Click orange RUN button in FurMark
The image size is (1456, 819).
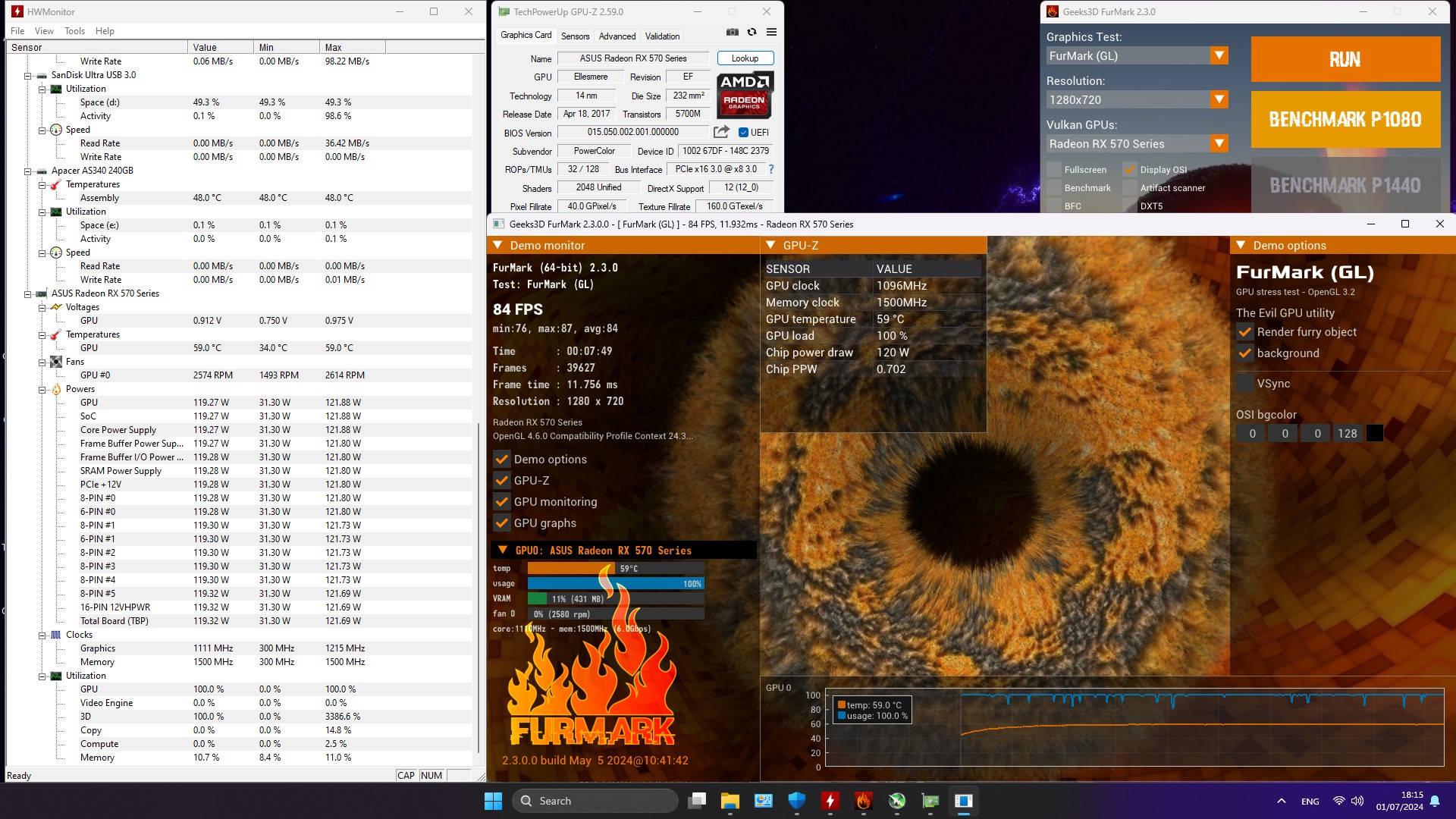(1345, 59)
